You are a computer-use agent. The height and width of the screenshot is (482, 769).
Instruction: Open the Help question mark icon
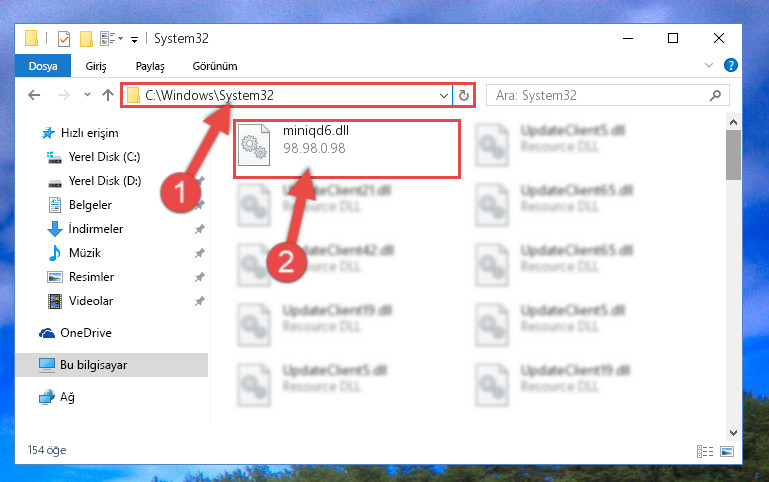[x=731, y=65]
